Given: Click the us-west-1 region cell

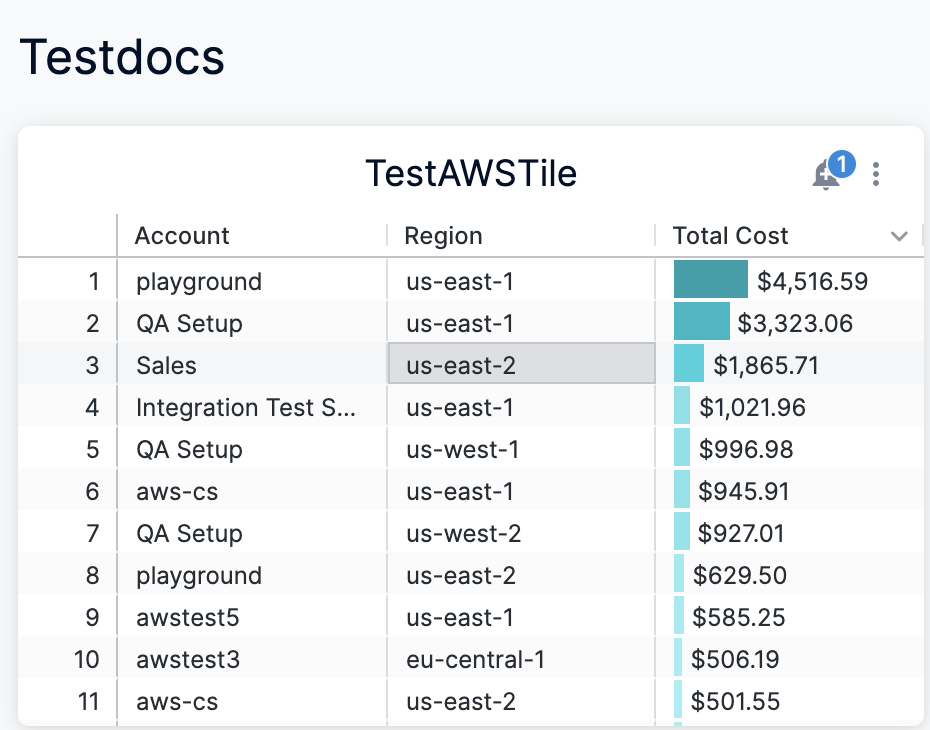Looking at the screenshot, I should pyautogui.click(x=462, y=450).
